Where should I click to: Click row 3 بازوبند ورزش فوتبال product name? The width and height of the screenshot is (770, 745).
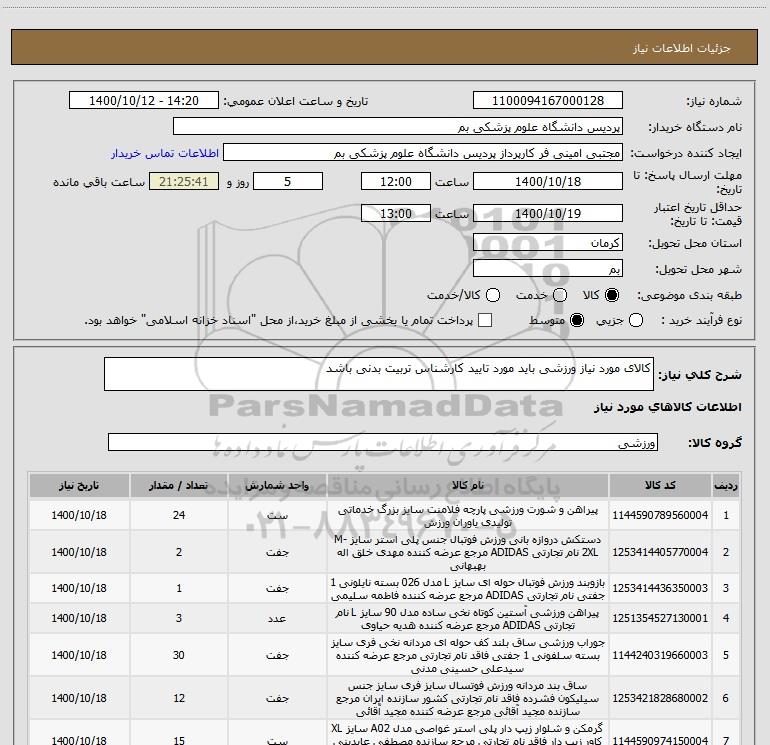tap(468, 589)
